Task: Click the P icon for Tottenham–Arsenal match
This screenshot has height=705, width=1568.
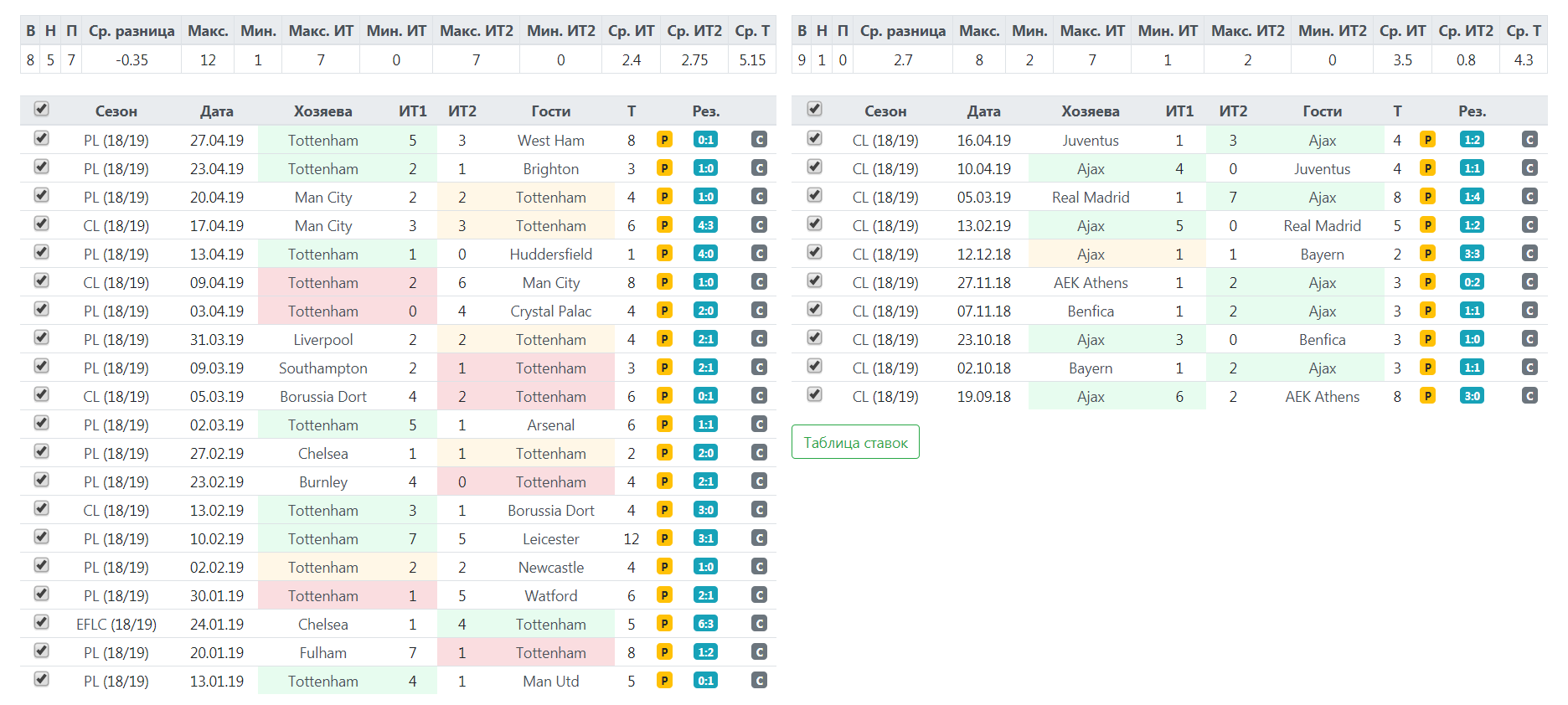Action: click(664, 425)
